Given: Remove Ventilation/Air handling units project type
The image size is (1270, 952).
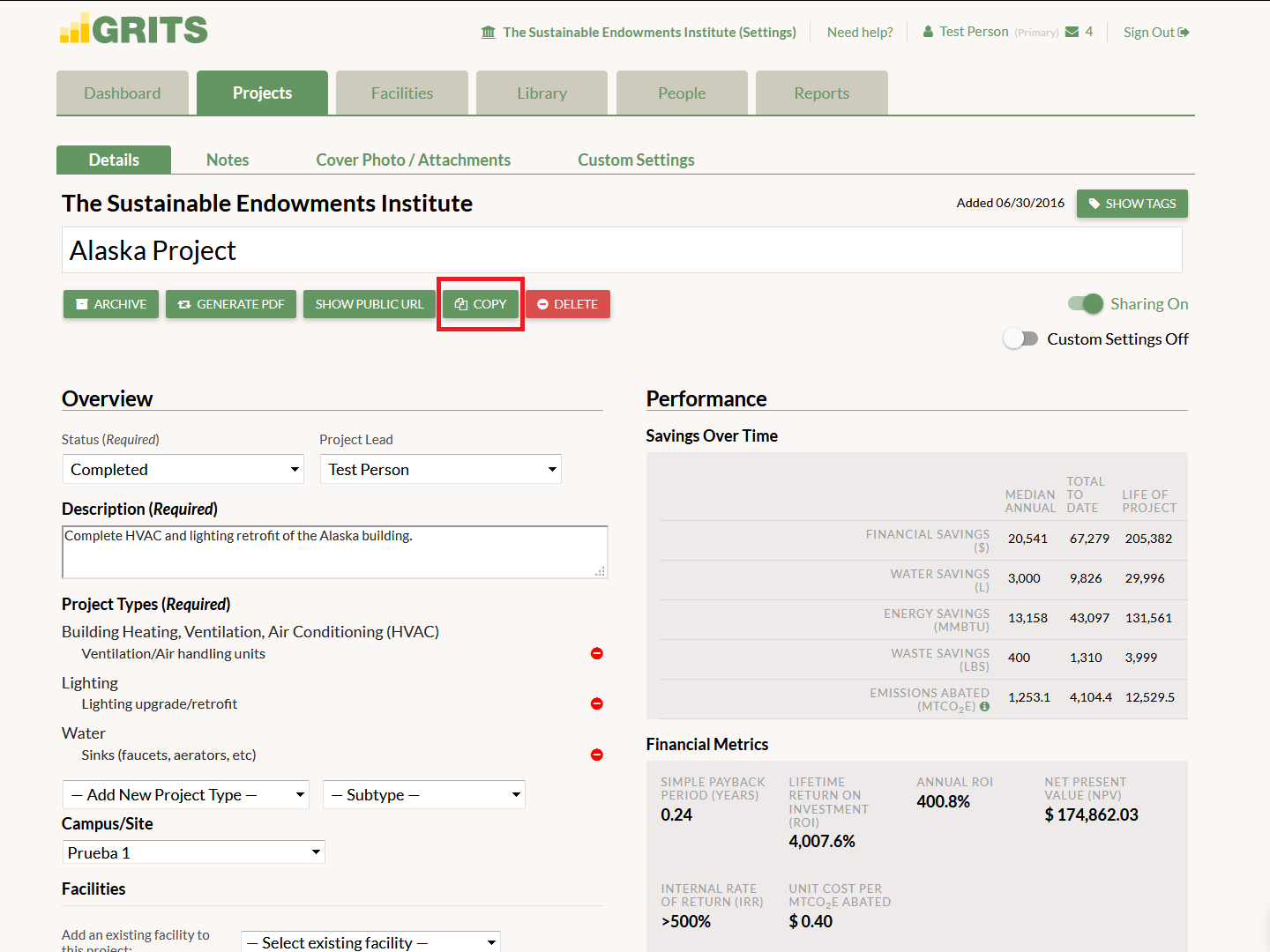Looking at the screenshot, I should 597,653.
